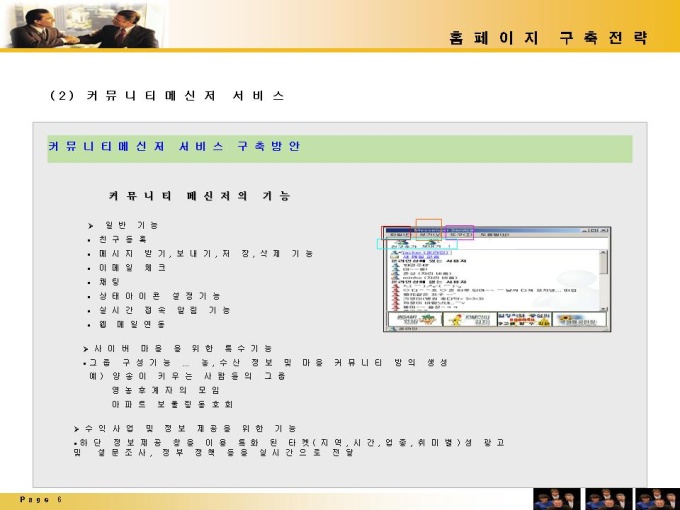Open the 도움말(H) menu in the messenger window
Viewport: 680px width, 510px height.
click(495, 235)
